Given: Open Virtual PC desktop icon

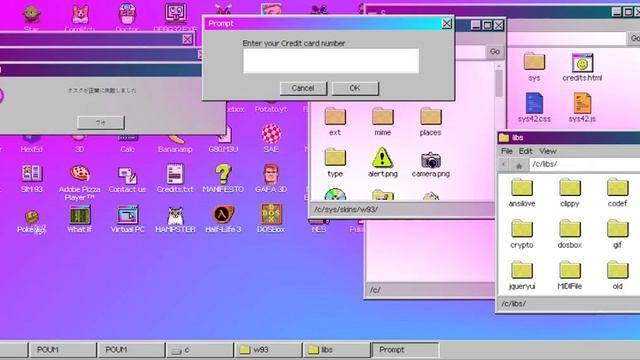Looking at the screenshot, I should [127, 219].
